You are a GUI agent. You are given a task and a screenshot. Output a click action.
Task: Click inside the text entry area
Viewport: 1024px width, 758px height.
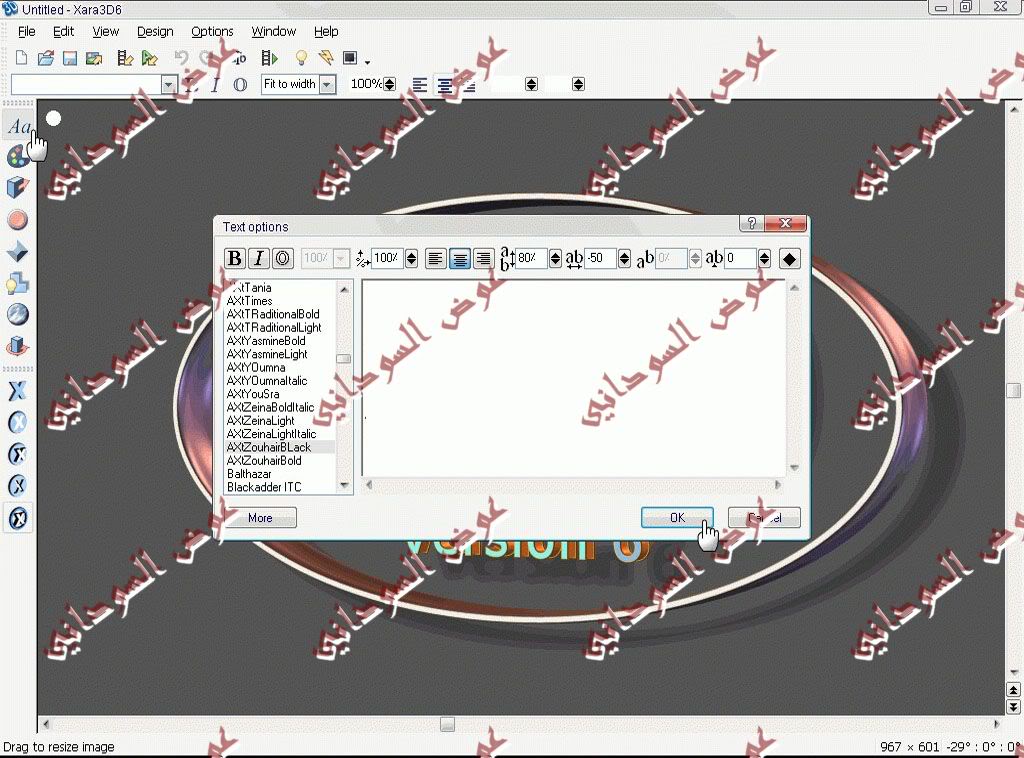click(x=574, y=379)
